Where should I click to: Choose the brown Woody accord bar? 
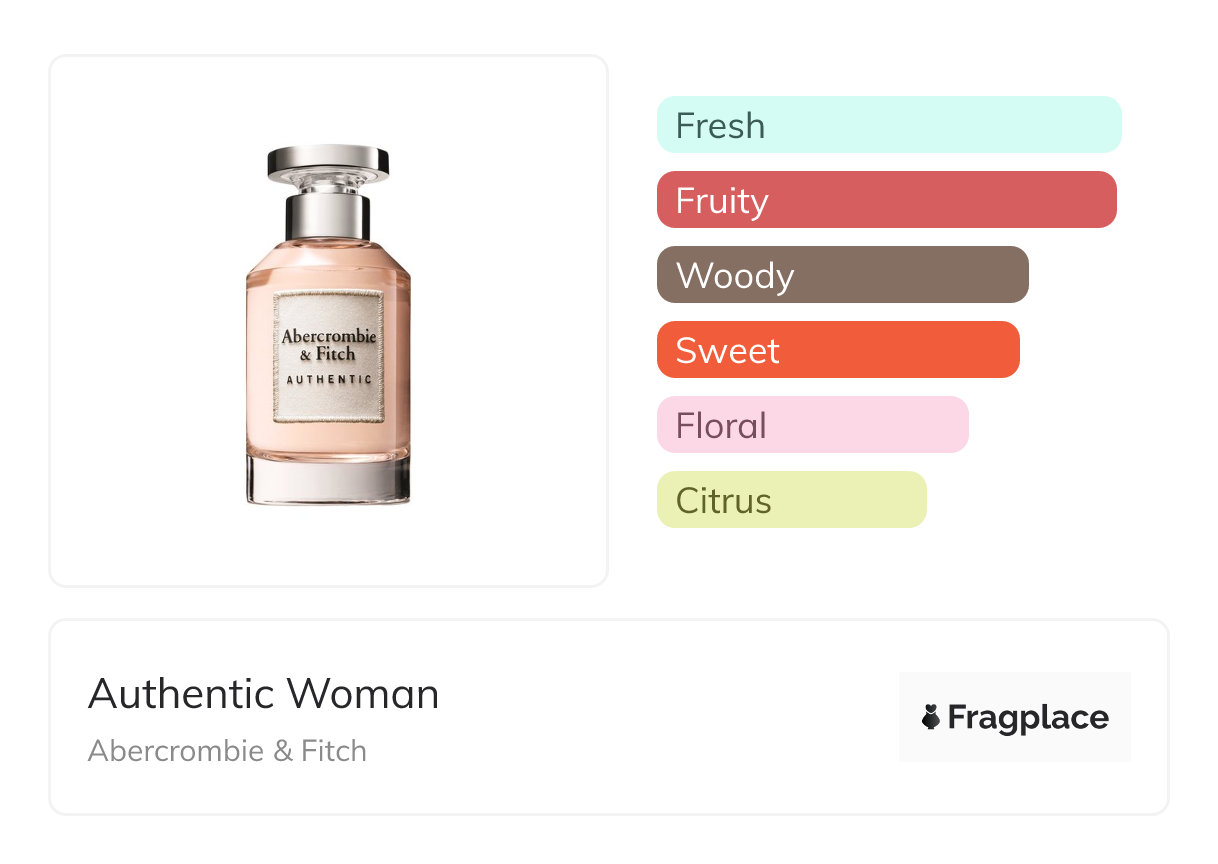click(842, 275)
